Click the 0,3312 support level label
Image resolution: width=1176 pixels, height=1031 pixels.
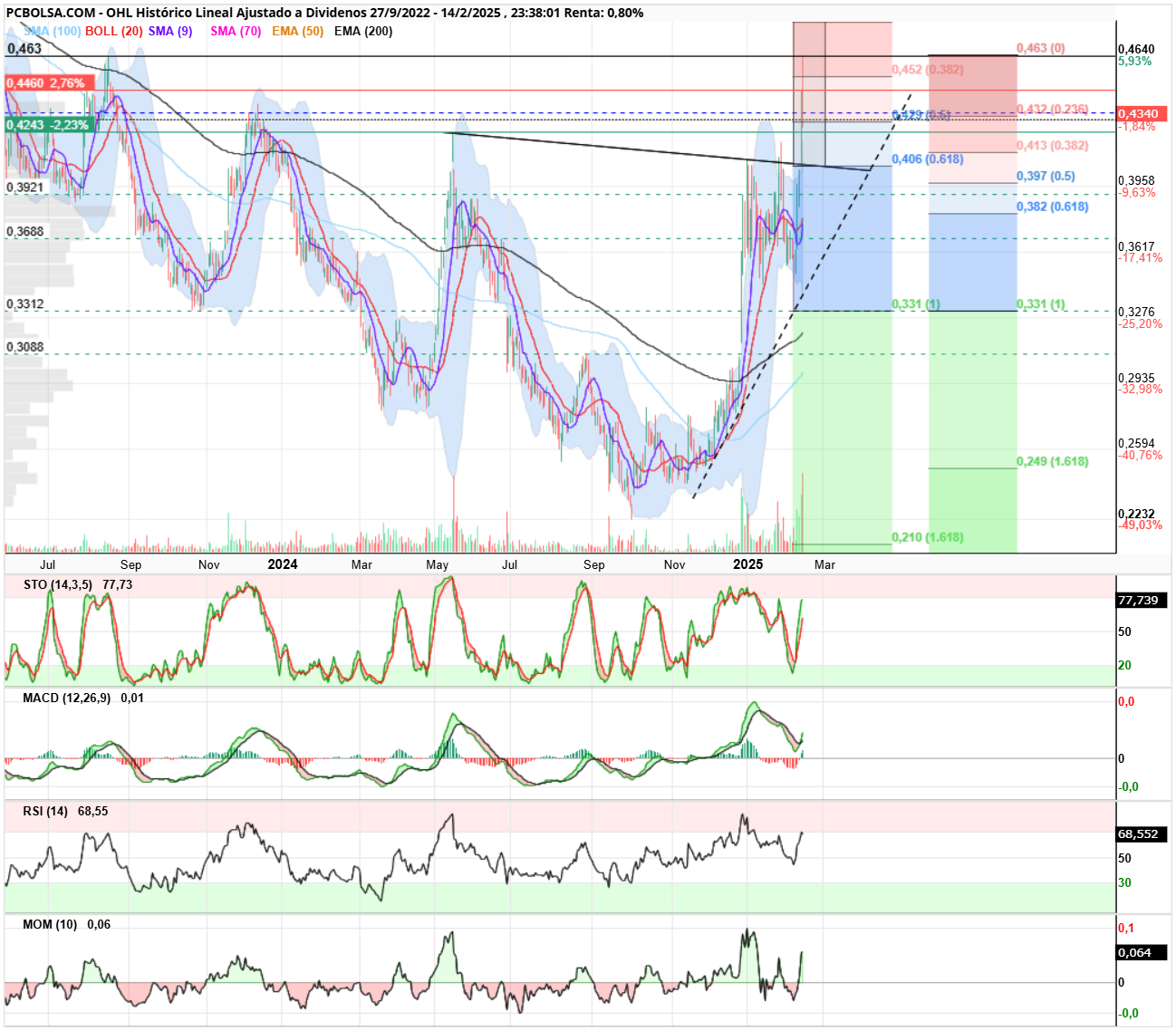coord(25,304)
